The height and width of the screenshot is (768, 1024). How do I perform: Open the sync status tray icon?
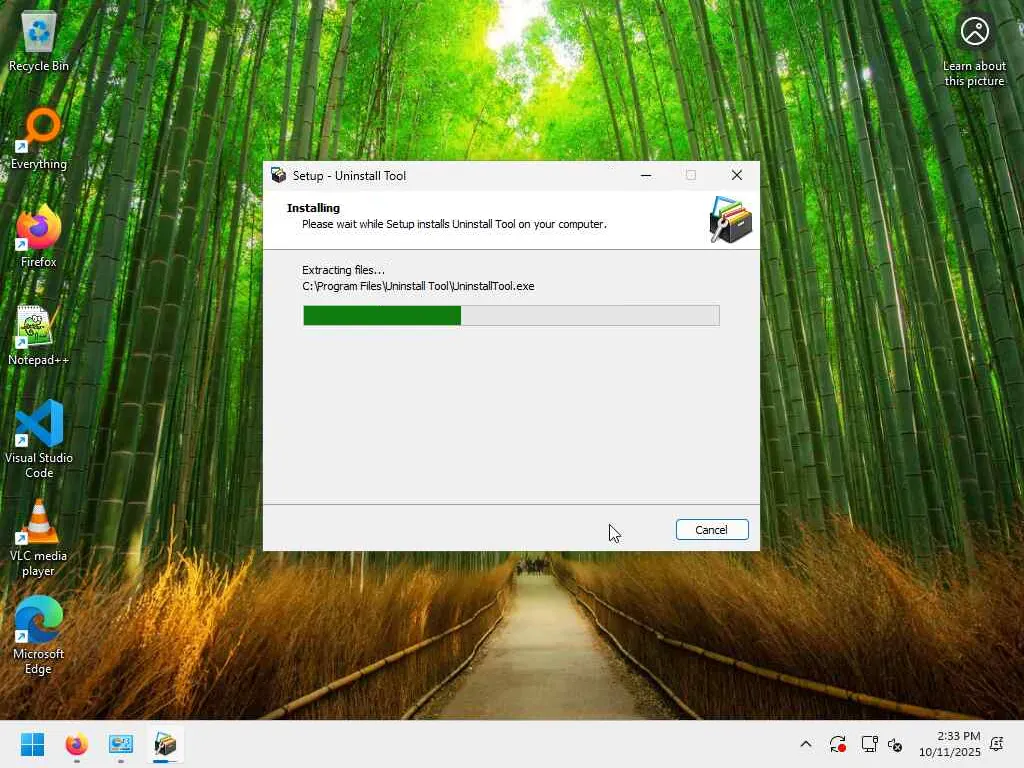coord(837,744)
